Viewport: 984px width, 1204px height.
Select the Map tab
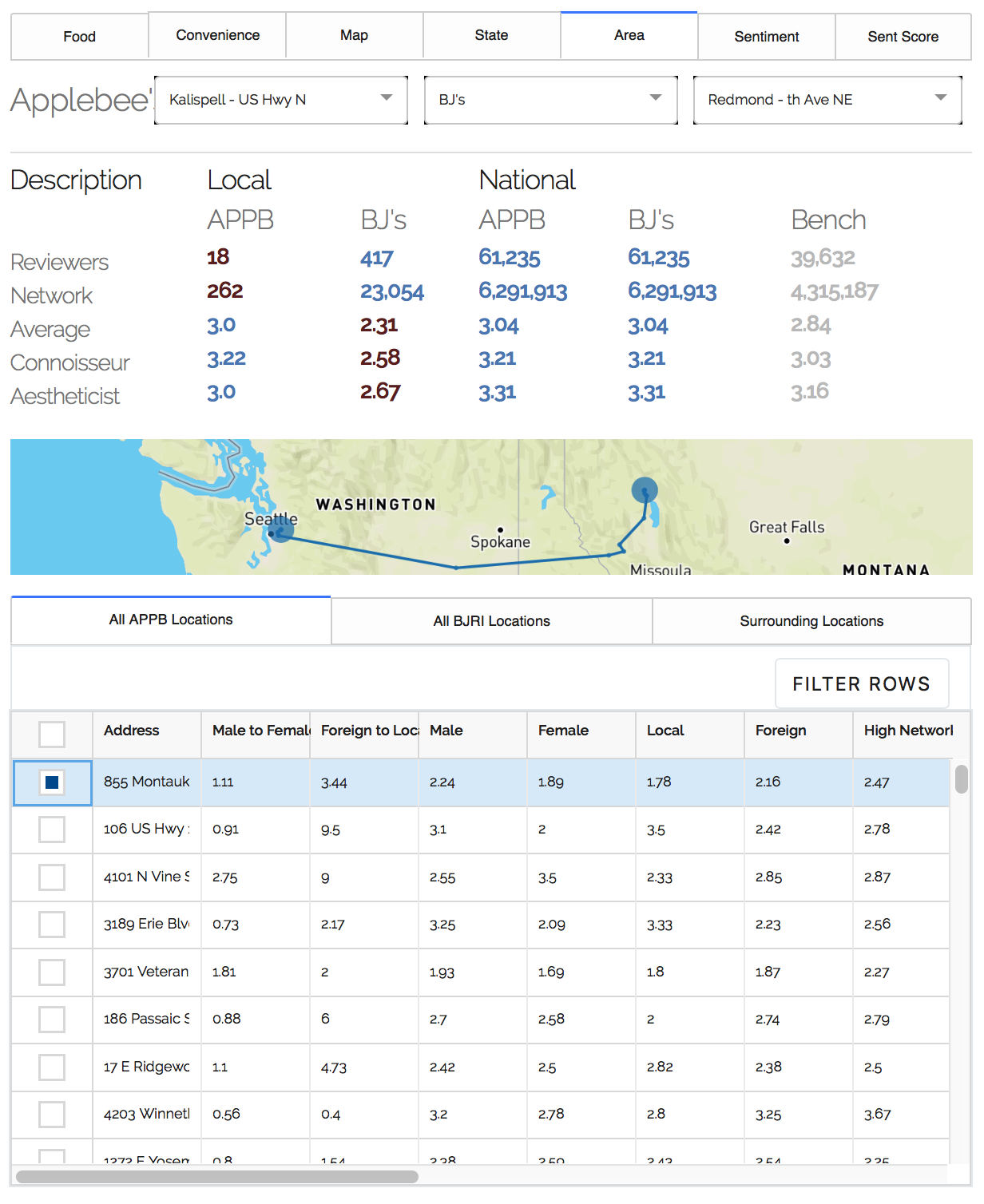pos(355,35)
